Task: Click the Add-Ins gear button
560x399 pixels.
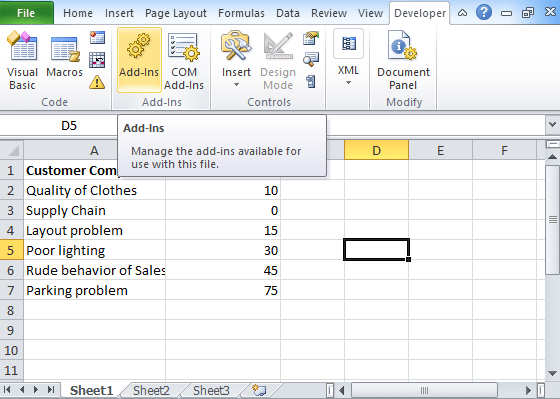Action: pyautogui.click(x=139, y=60)
